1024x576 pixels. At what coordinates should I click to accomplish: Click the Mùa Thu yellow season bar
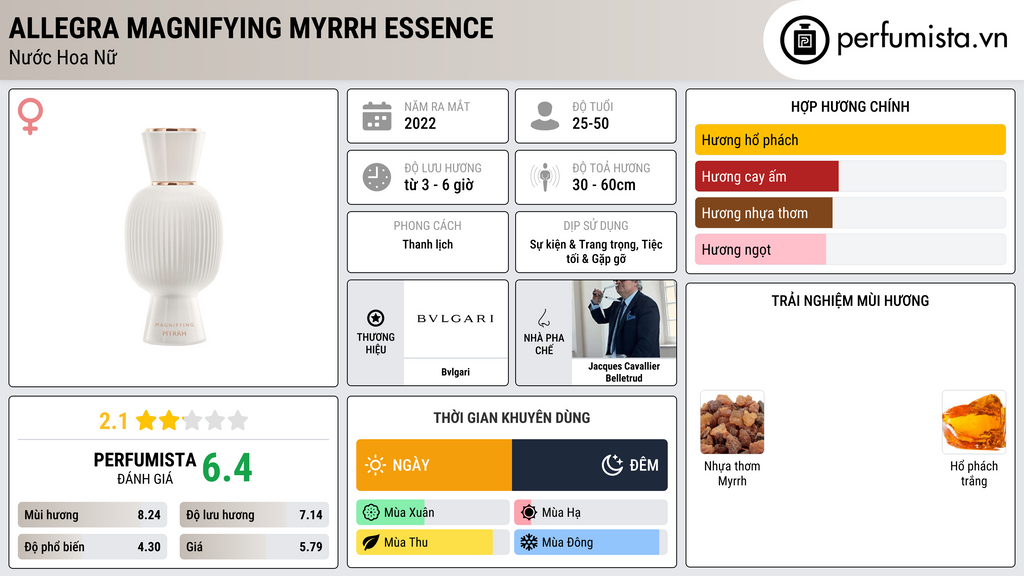coord(433,543)
